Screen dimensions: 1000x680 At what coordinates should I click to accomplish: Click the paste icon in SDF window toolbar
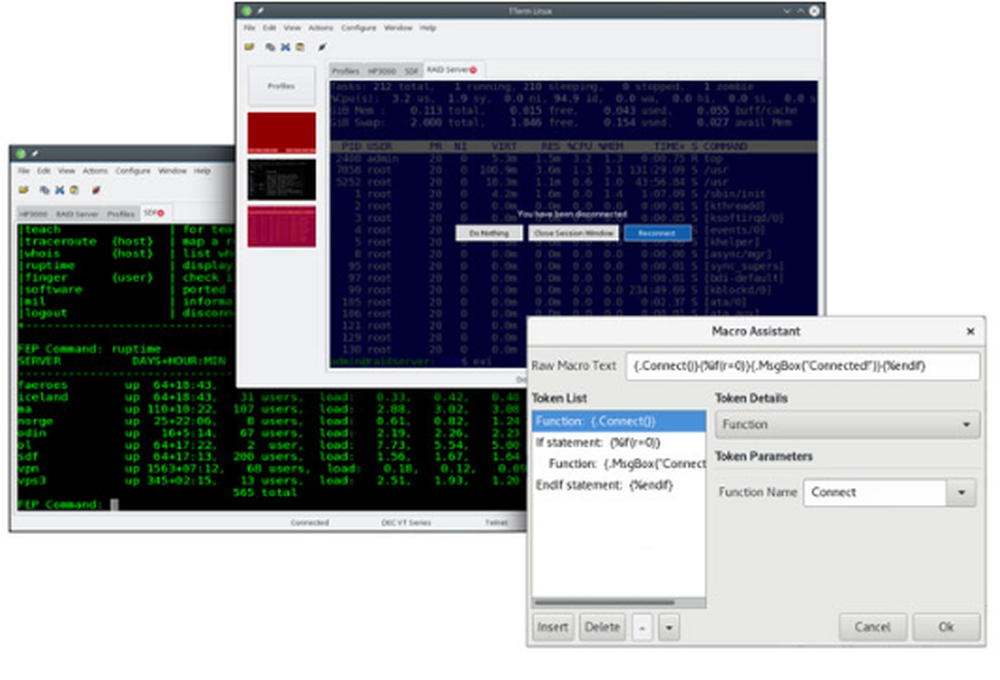pyautogui.click(x=74, y=189)
